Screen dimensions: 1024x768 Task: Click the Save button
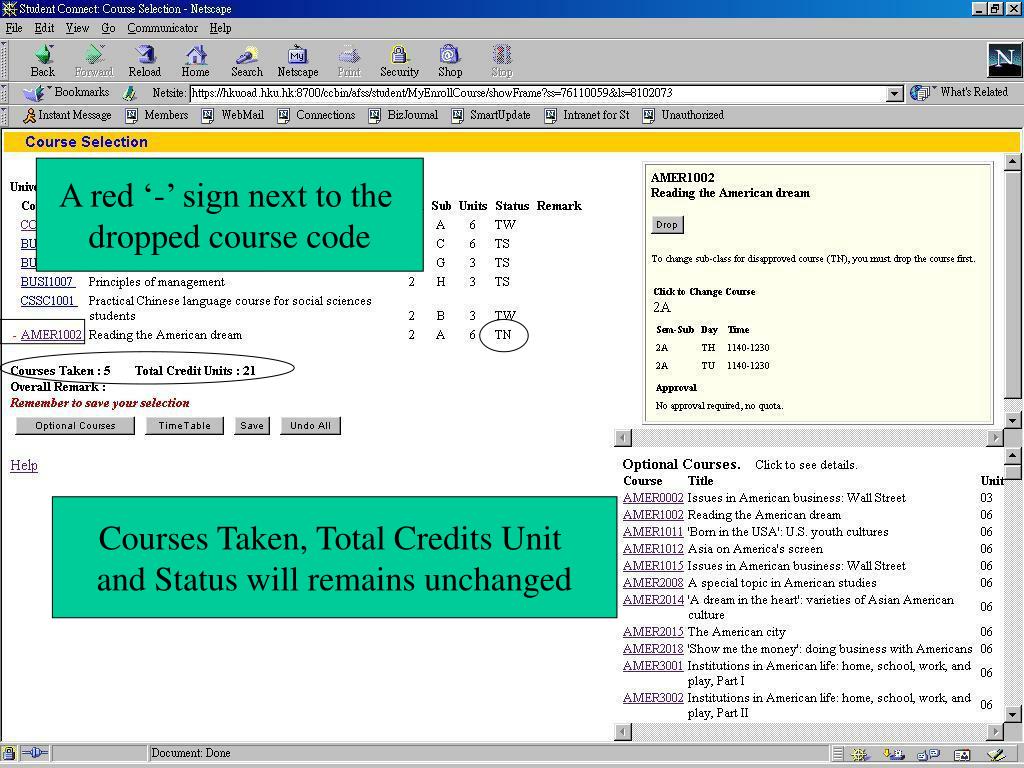pos(252,426)
